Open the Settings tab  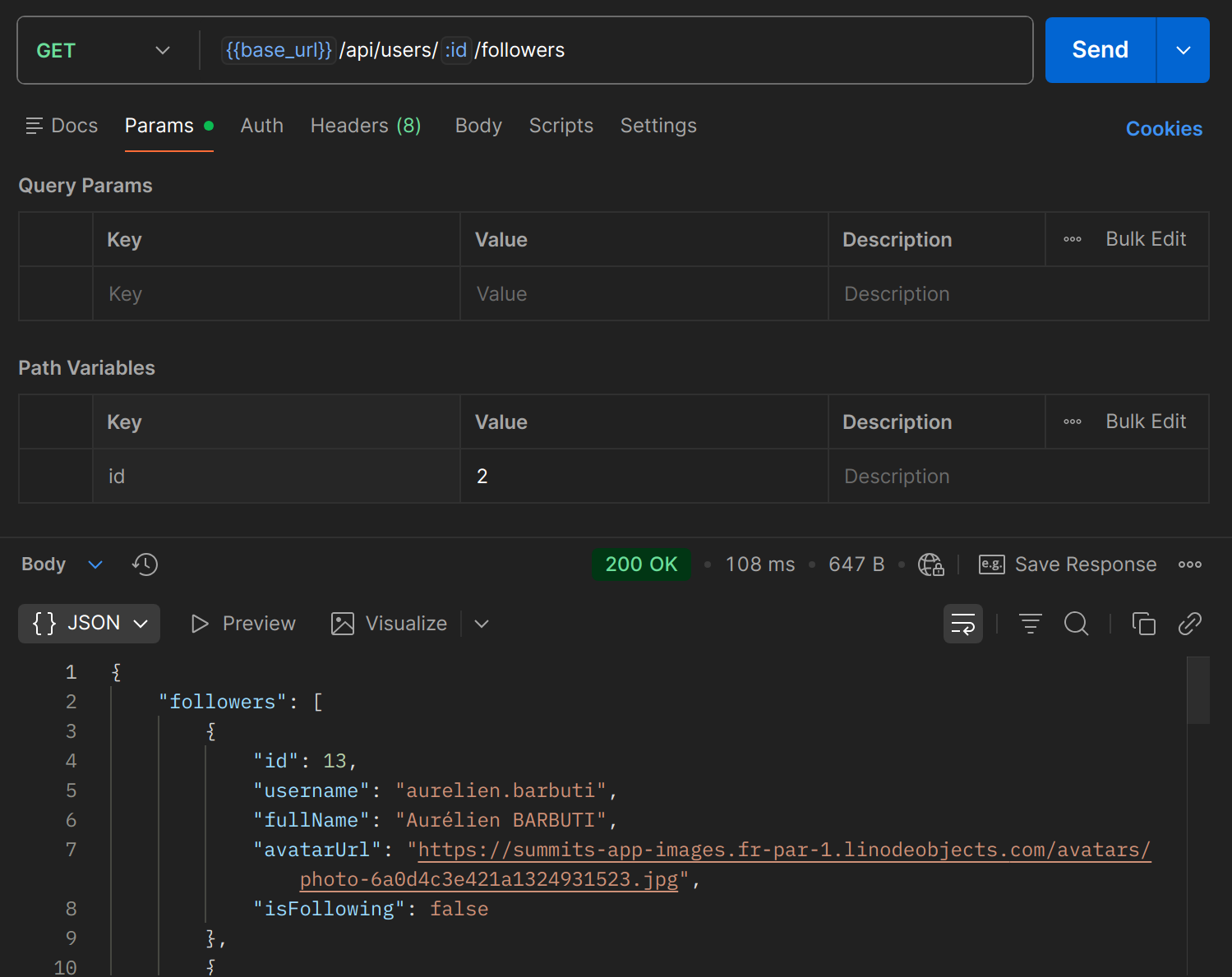tap(658, 126)
